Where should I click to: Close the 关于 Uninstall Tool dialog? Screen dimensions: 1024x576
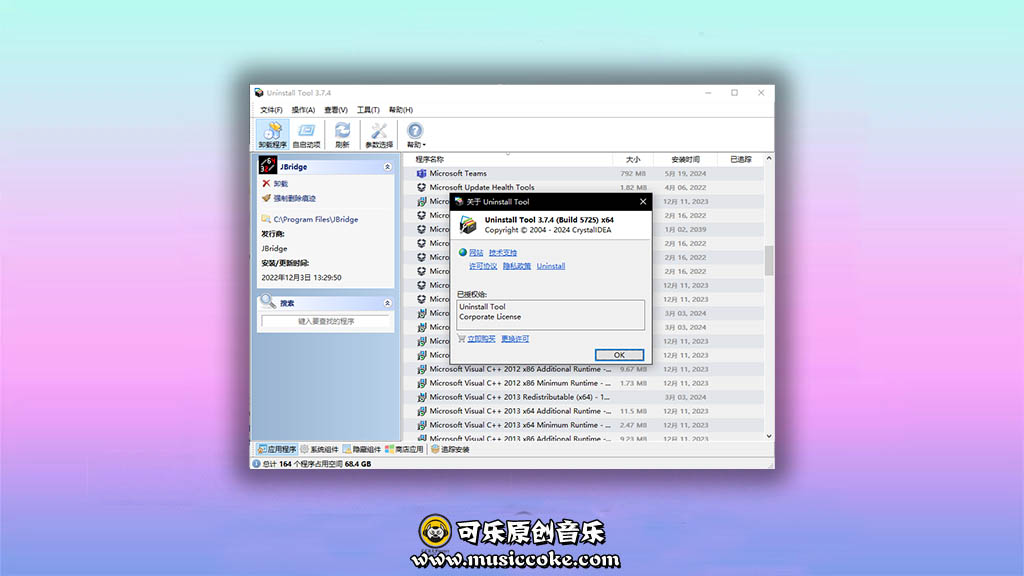pyautogui.click(x=643, y=202)
